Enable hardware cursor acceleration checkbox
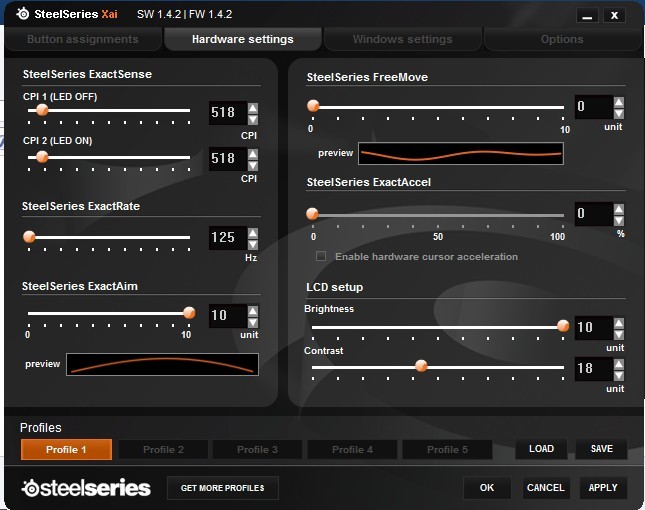The image size is (645, 510). 321,256
